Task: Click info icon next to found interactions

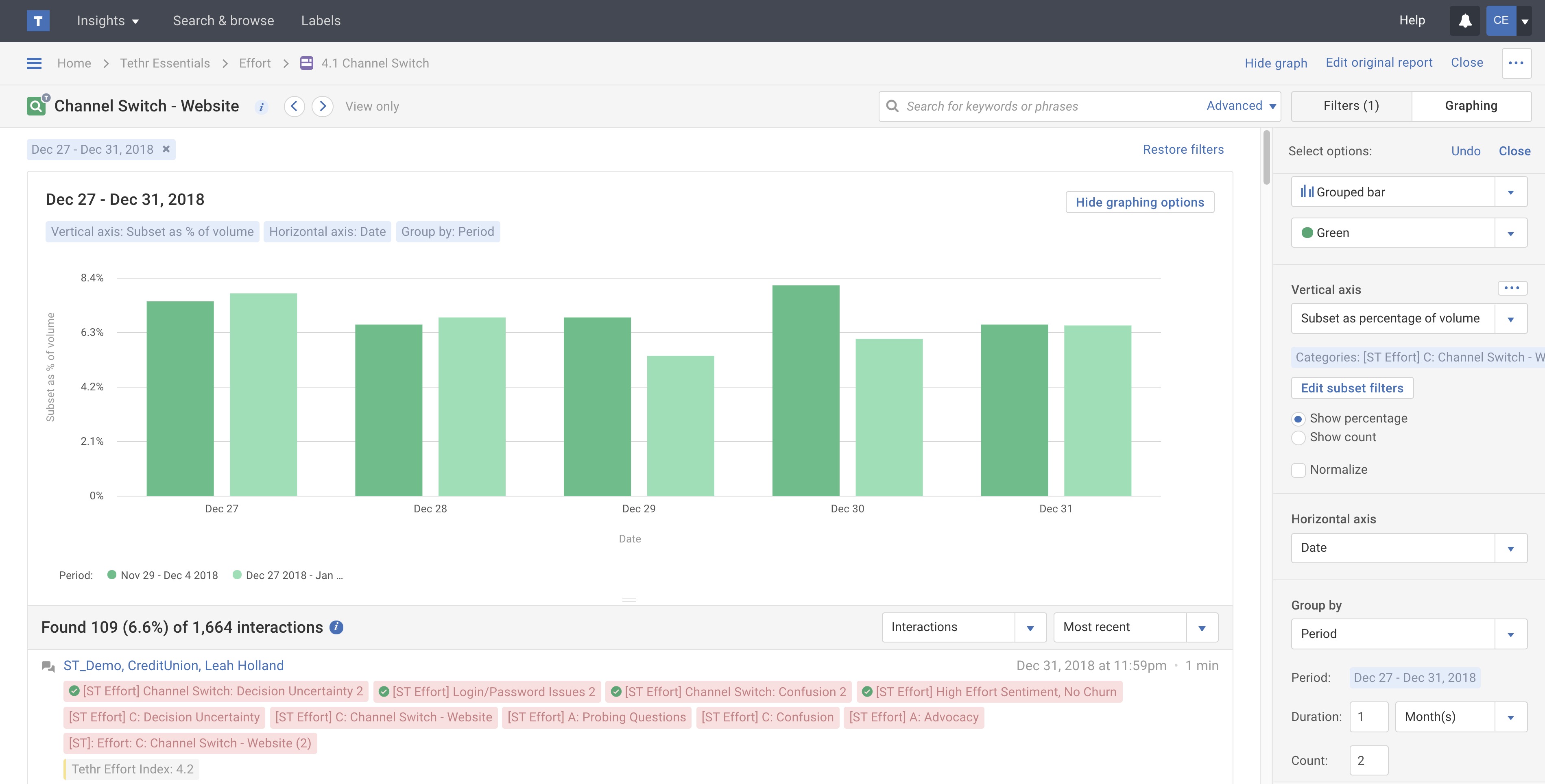Action: point(336,627)
